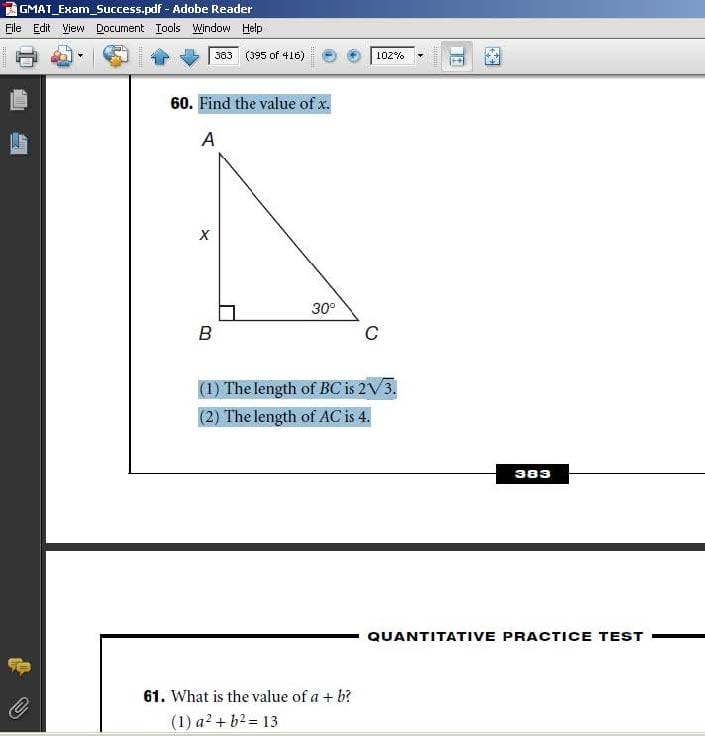Open the Document menu
Screen dimensions: 705x736
tap(120, 28)
